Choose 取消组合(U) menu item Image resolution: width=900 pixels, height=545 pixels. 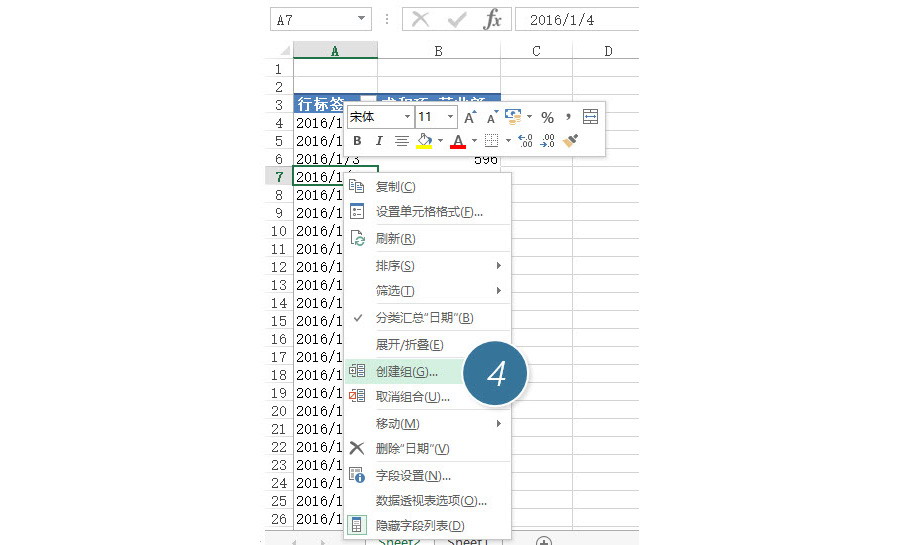[428, 396]
